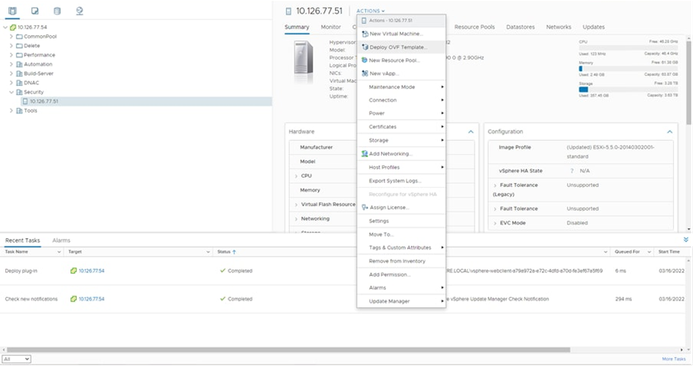Open Task Name column filter dropdown
Image resolution: width=693 pixels, height=366 pixels.
pyautogui.click(x=59, y=252)
